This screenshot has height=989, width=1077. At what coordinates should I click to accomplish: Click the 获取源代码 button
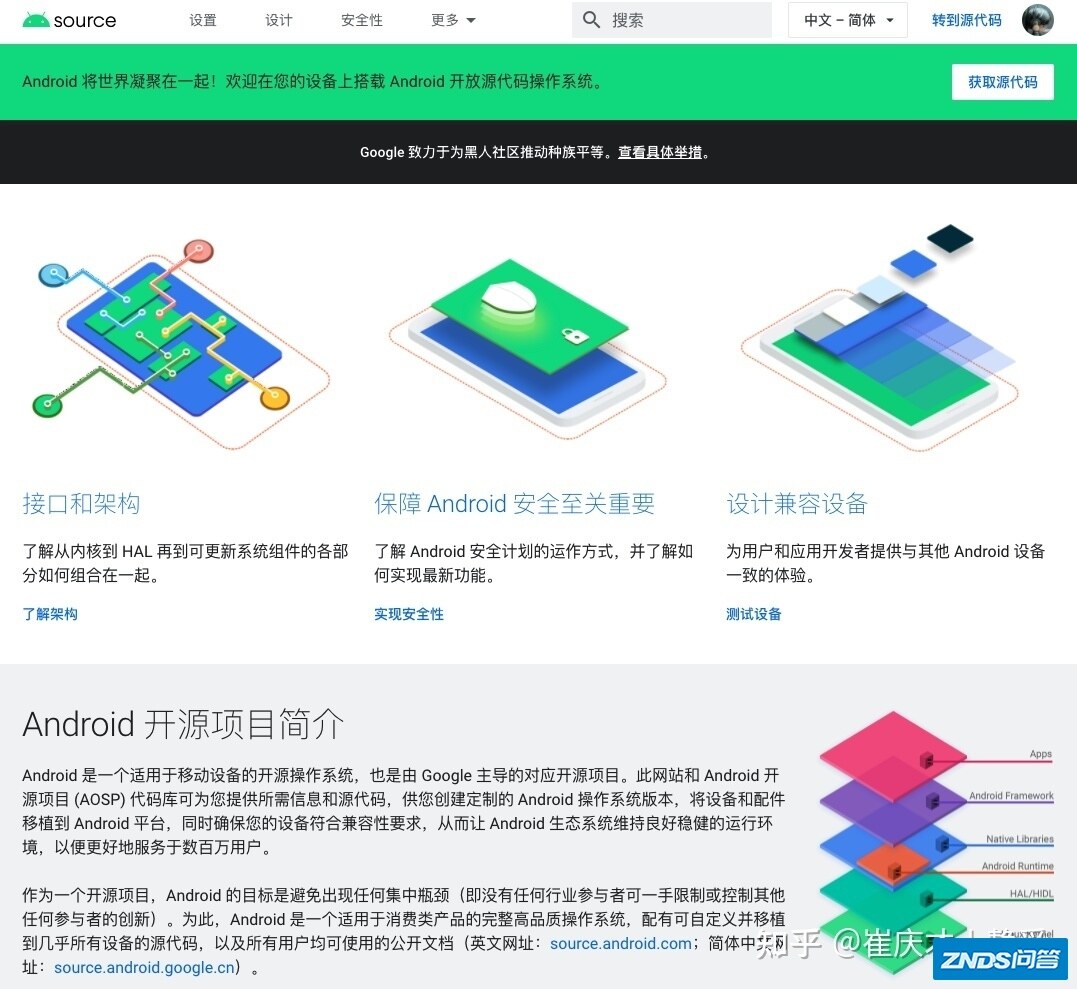1002,82
